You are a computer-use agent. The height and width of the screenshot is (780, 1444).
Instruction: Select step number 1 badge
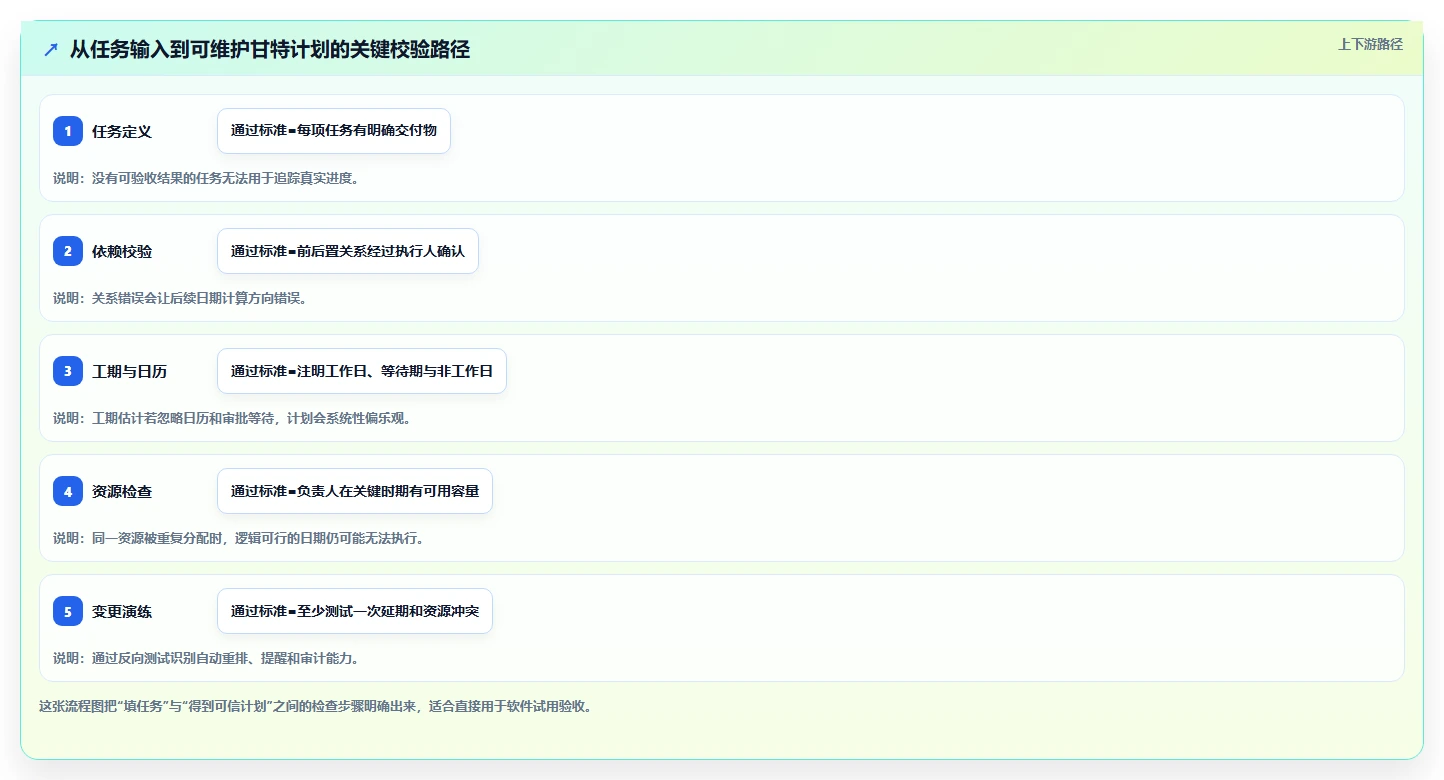point(68,131)
